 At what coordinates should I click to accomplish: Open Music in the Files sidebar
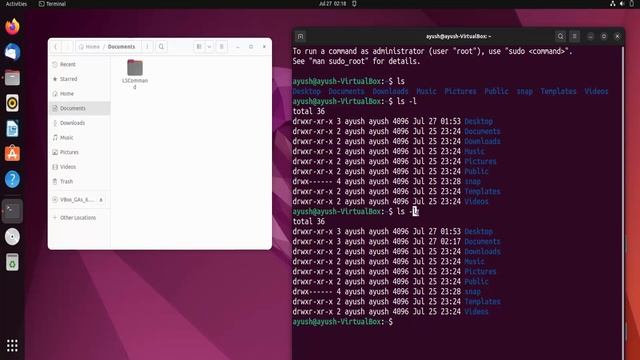click(x=80, y=138)
